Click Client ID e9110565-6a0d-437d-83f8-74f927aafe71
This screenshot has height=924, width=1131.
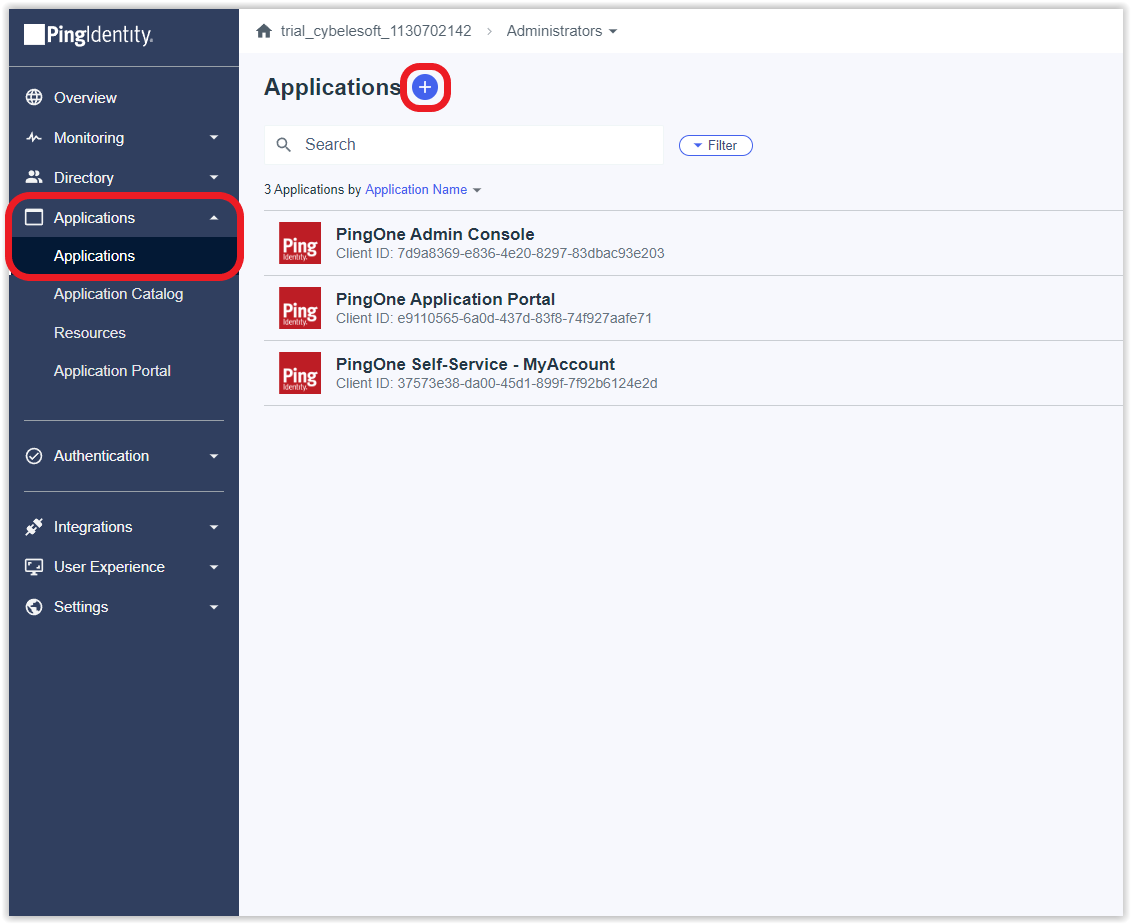click(494, 318)
